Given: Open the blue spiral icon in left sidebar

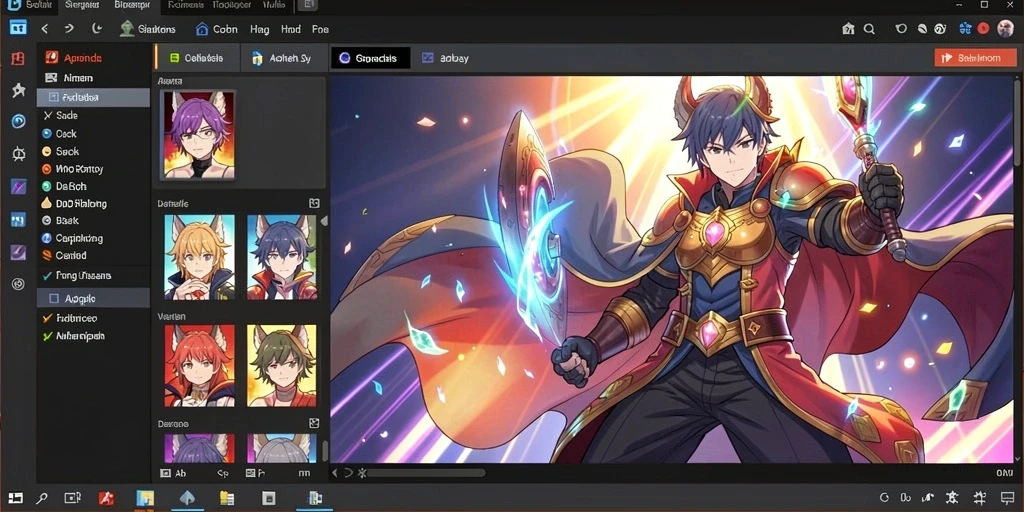Looking at the screenshot, I should [x=18, y=121].
